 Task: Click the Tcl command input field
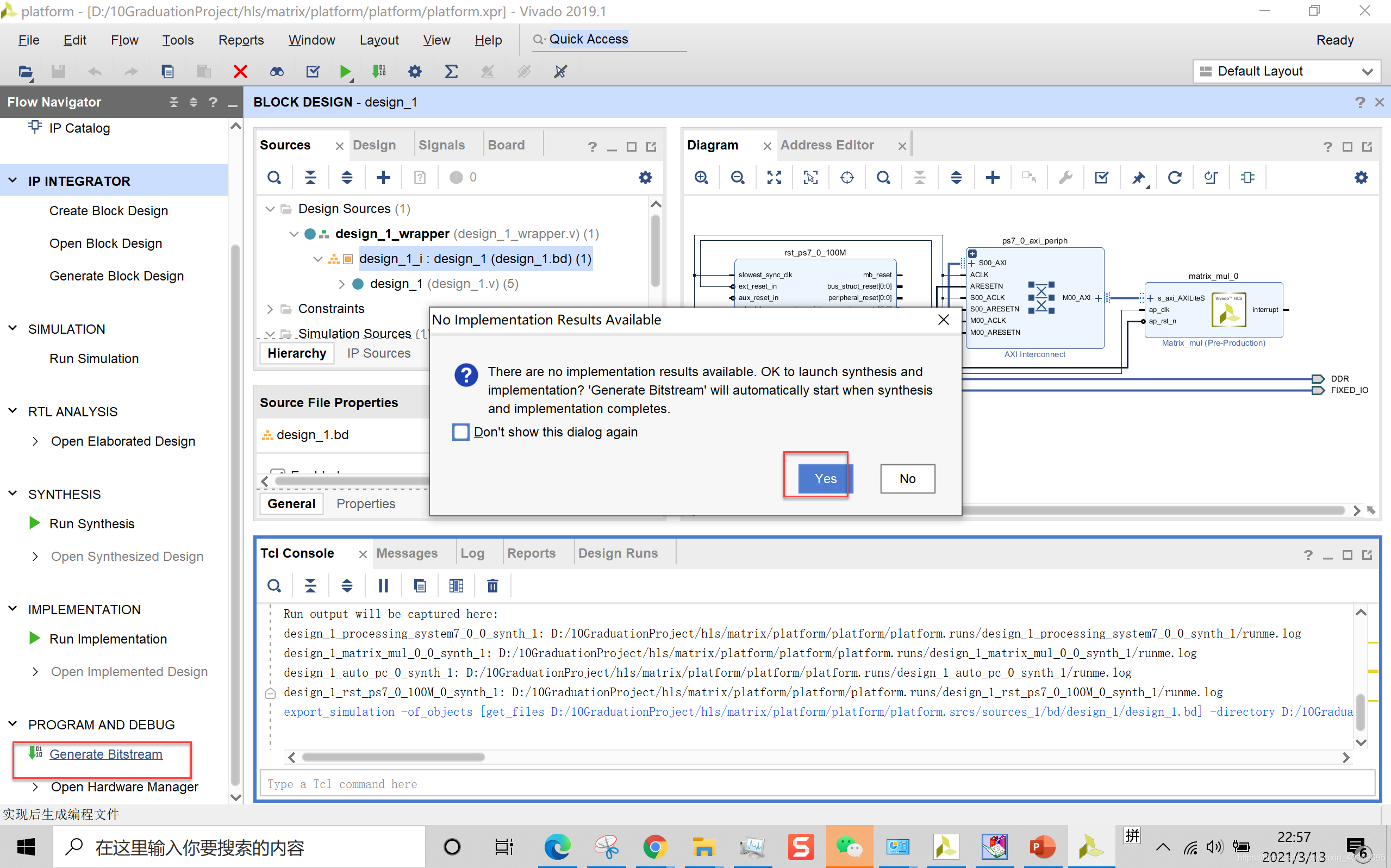coord(815,784)
